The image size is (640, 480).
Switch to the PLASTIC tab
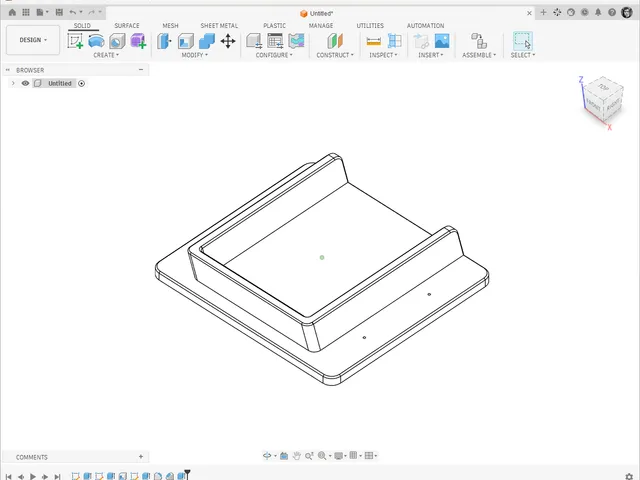point(274,25)
